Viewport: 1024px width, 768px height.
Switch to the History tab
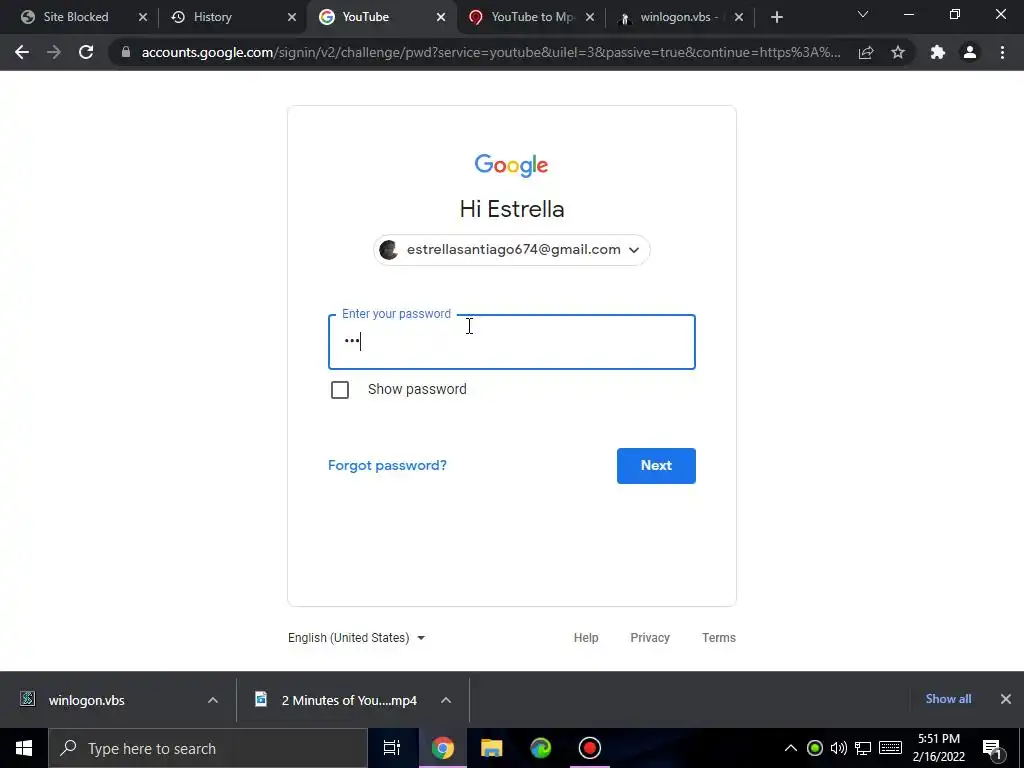pyautogui.click(x=233, y=17)
